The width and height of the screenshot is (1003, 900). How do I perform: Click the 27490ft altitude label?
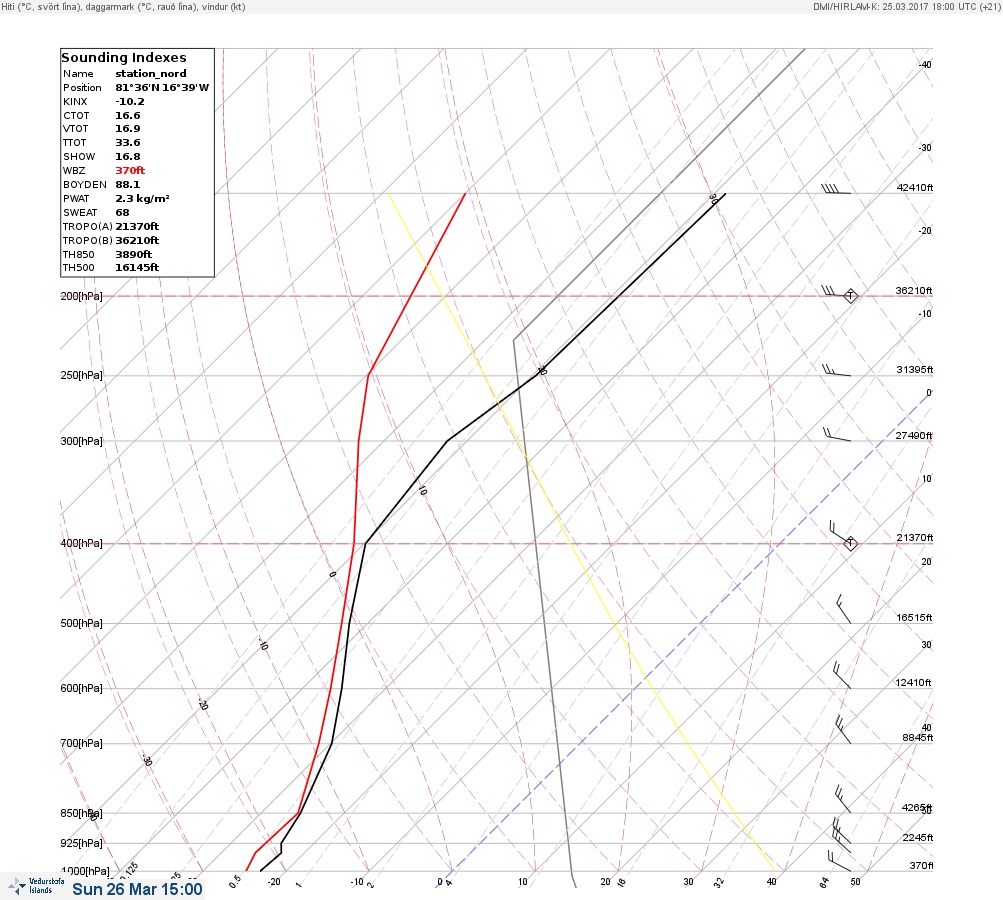click(x=913, y=436)
